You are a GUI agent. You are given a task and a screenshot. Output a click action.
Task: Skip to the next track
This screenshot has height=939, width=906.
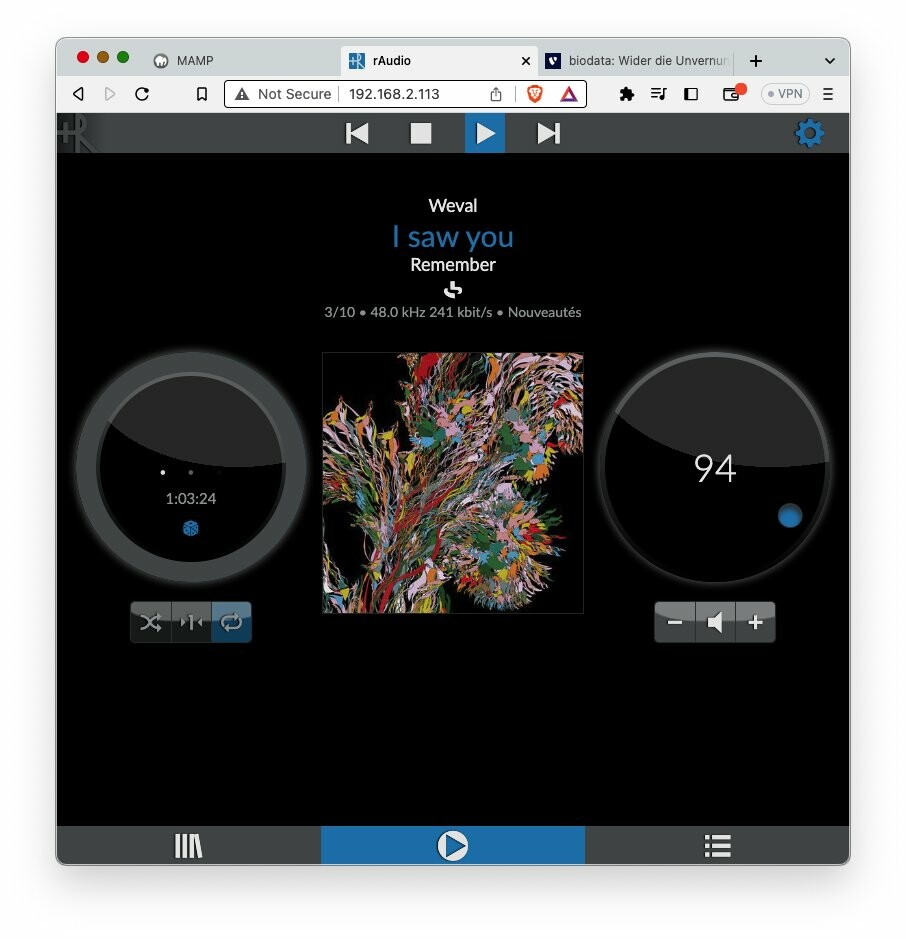548,133
